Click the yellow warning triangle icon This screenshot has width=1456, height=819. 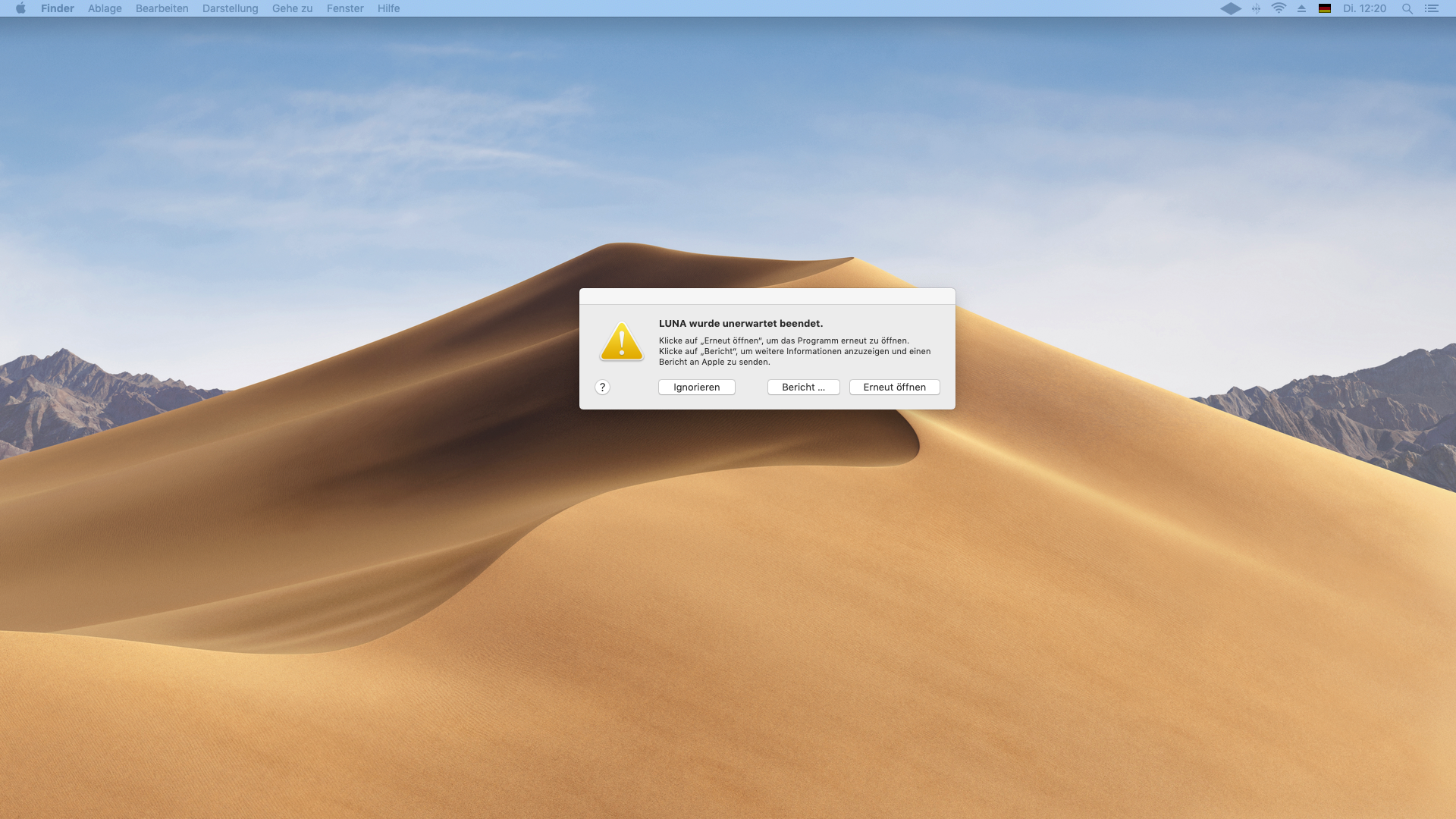(622, 342)
